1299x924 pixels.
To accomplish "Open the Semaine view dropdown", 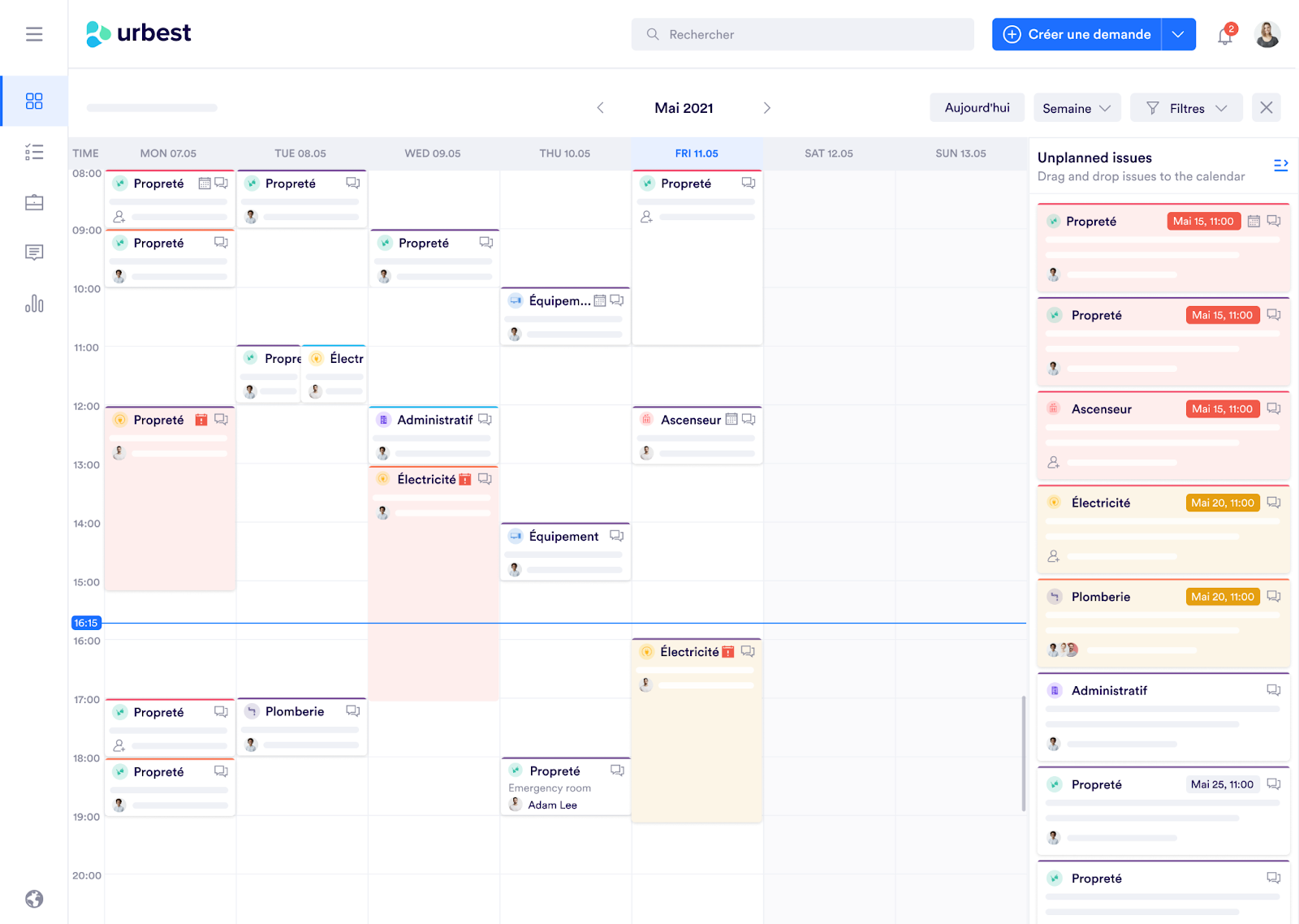I will tap(1077, 107).
